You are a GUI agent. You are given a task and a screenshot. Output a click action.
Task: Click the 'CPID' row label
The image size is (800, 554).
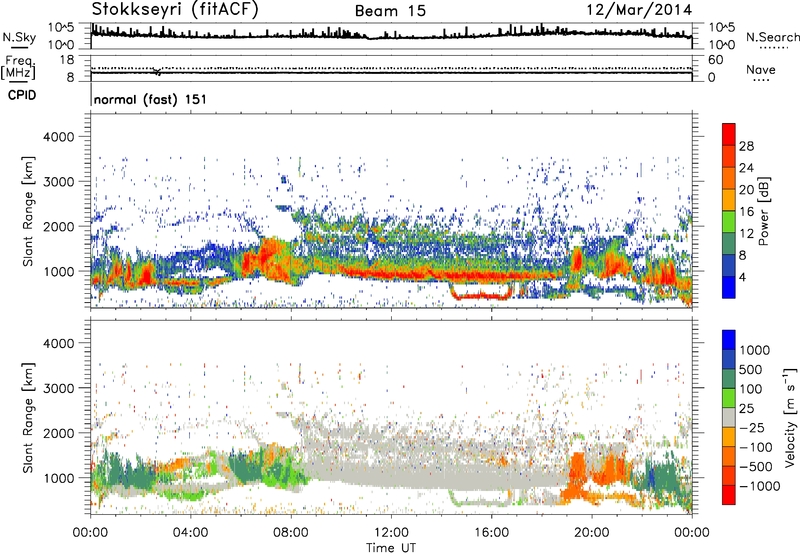(x=22, y=95)
